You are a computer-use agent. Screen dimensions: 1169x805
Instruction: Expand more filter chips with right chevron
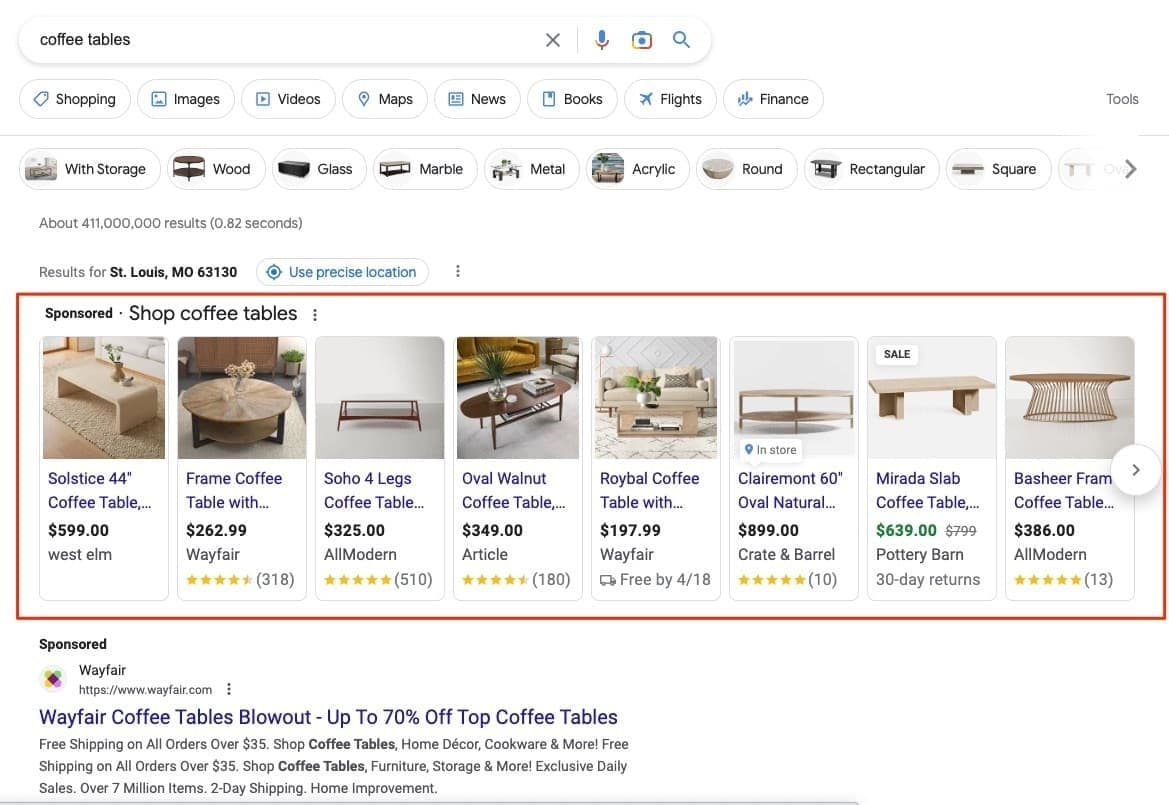pos(1130,169)
